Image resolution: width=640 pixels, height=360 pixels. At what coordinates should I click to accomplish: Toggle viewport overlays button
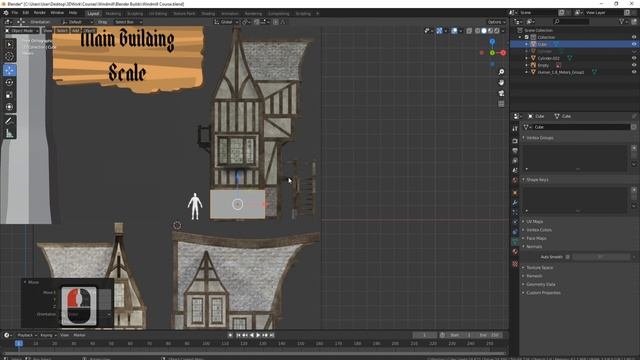pyautogui.click(x=454, y=31)
